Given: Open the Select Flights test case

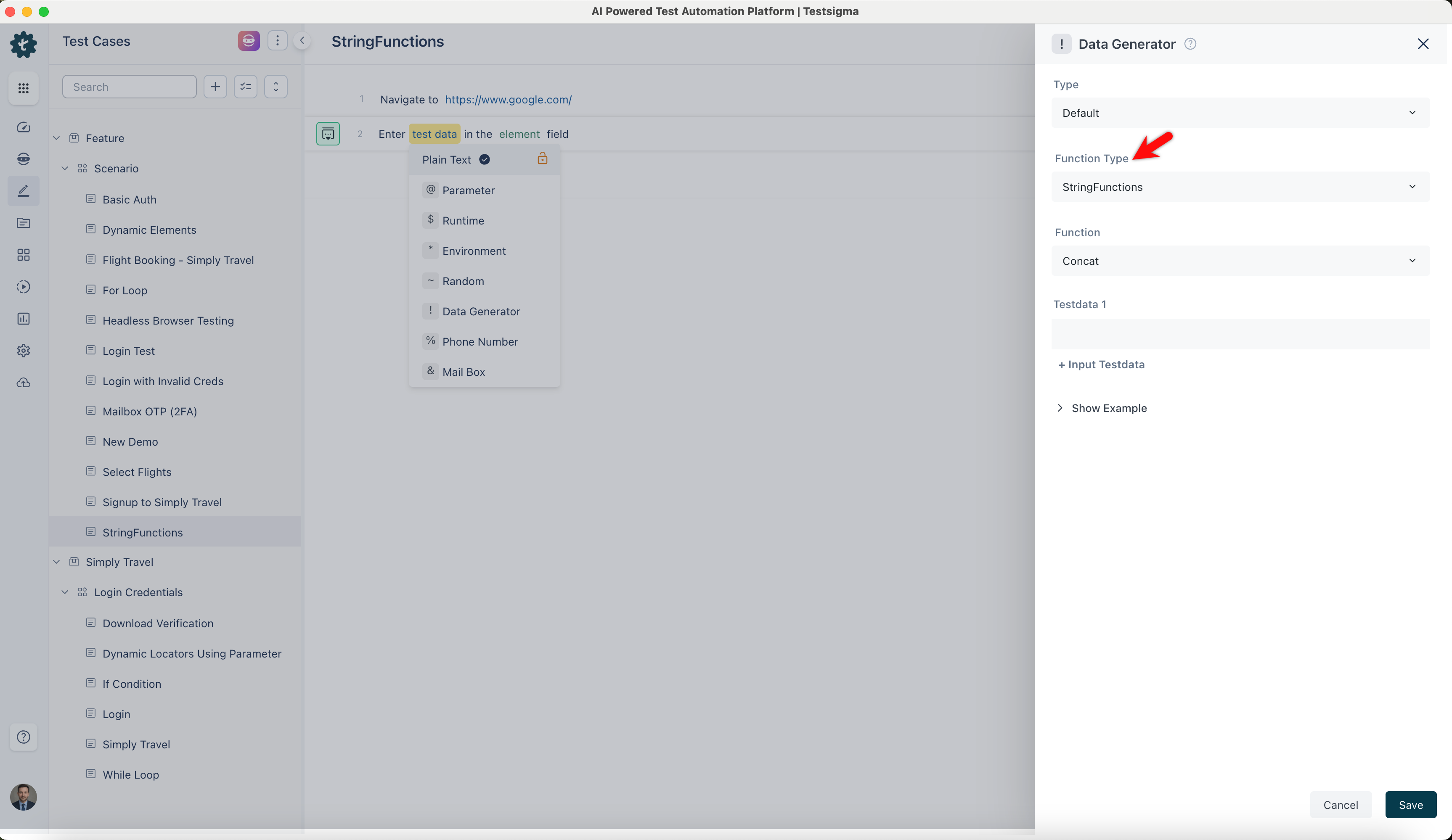Looking at the screenshot, I should tap(137, 472).
